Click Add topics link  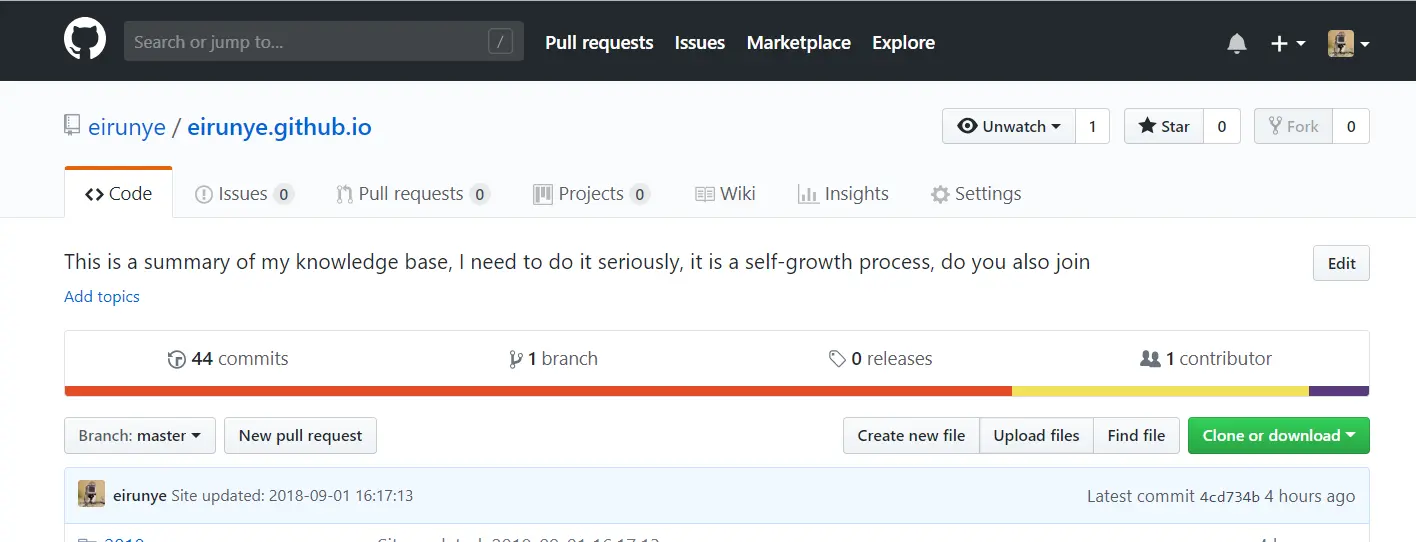(x=102, y=296)
